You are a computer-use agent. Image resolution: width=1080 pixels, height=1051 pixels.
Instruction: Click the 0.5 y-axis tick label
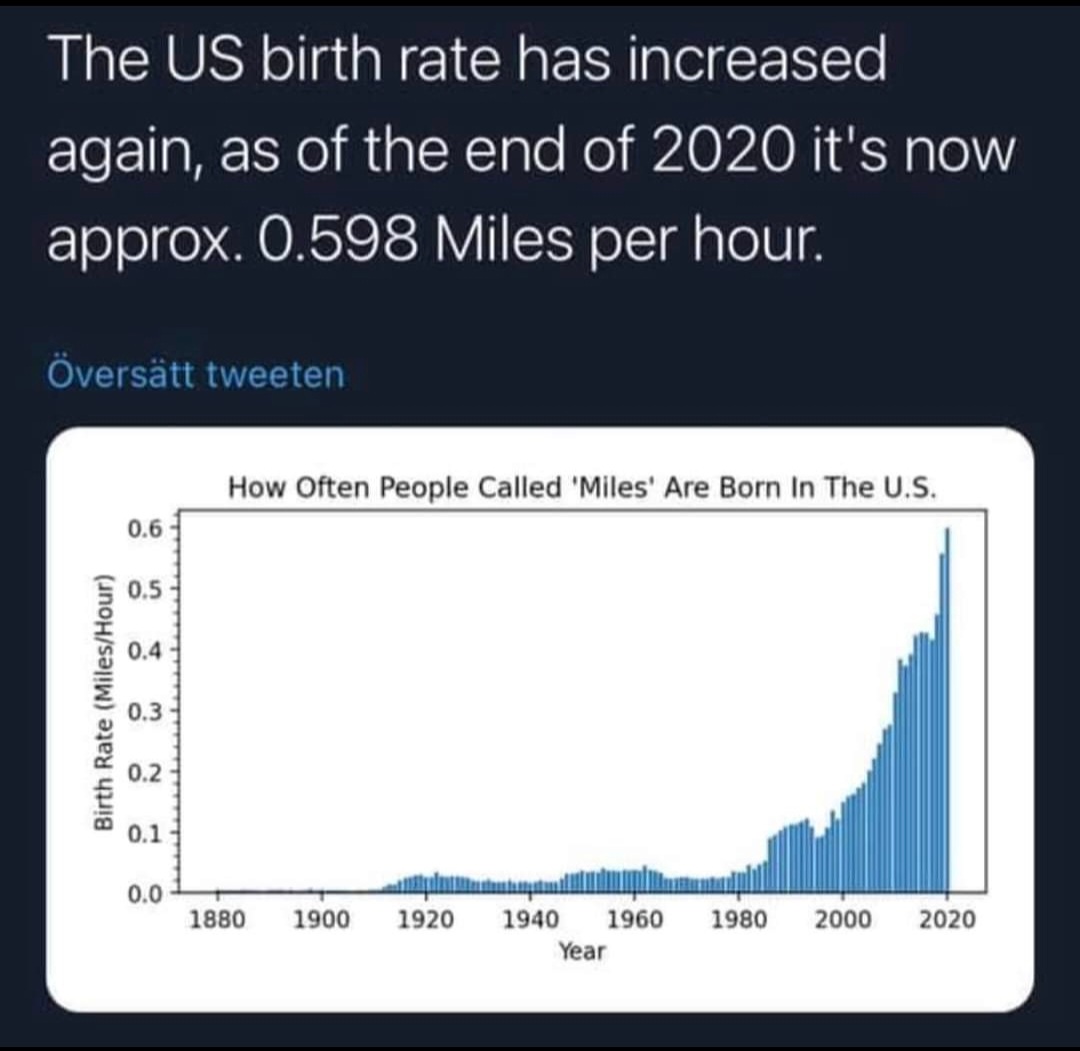click(x=144, y=588)
